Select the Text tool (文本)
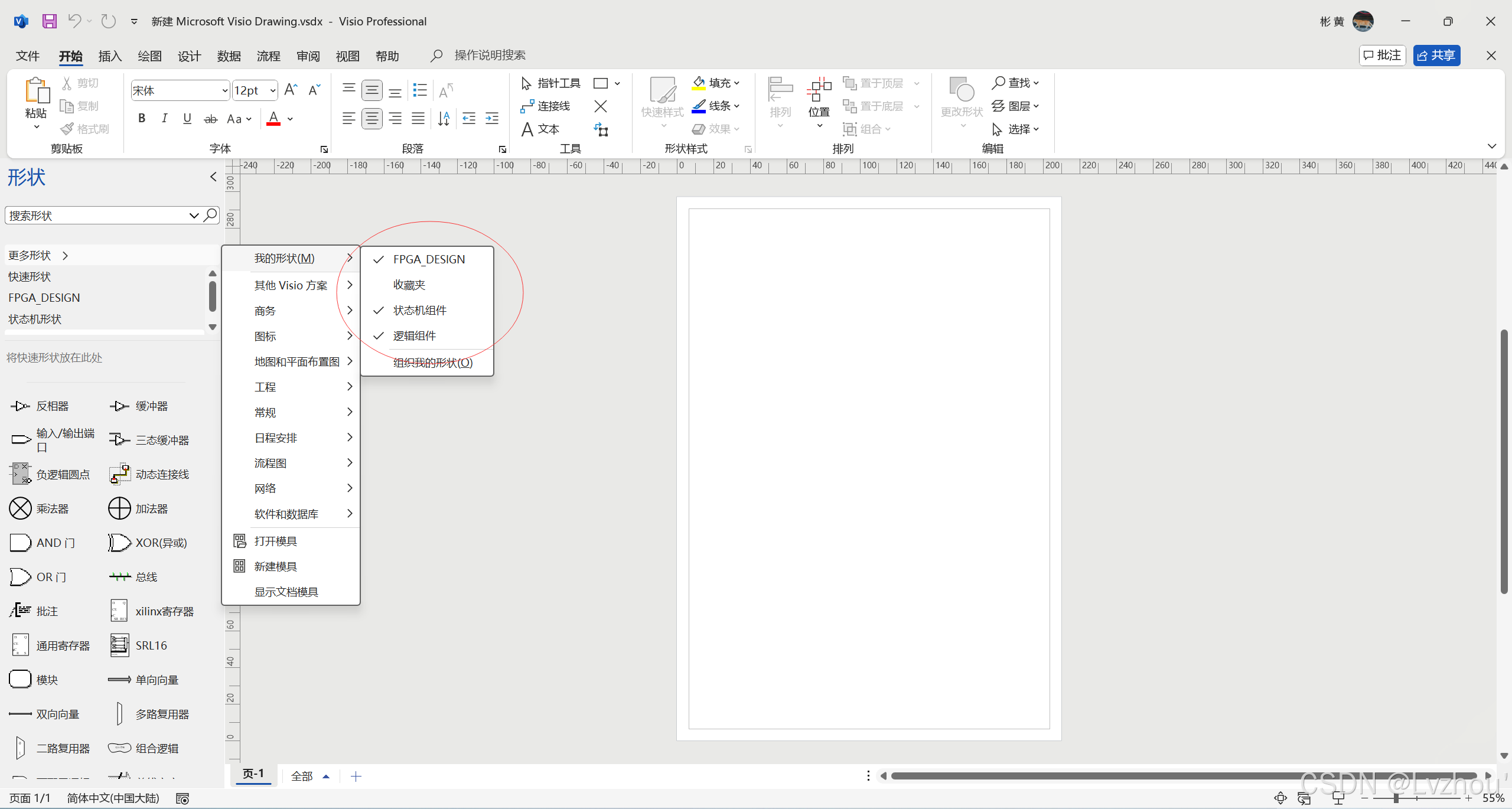This screenshot has height=809, width=1512. (x=540, y=129)
